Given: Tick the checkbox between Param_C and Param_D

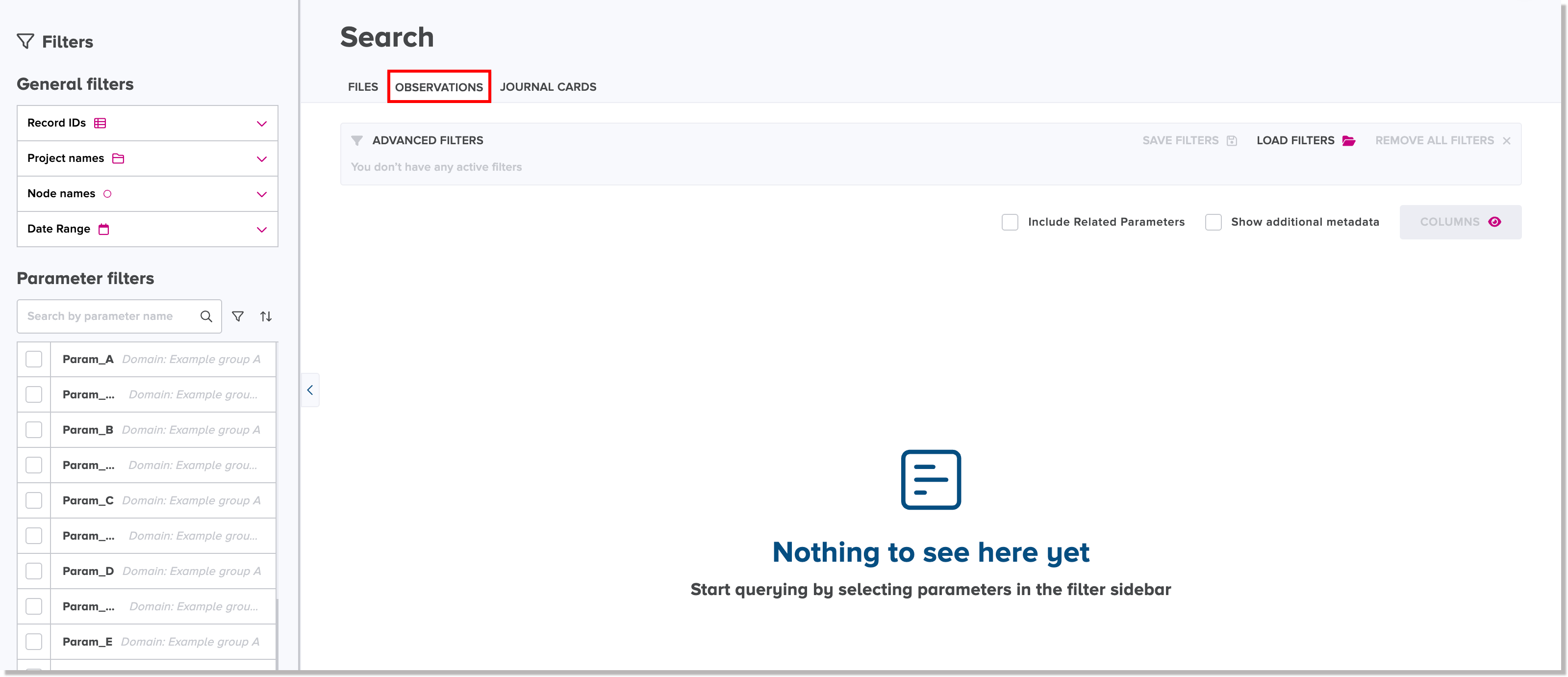Looking at the screenshot, I should [x=34, y=536].
